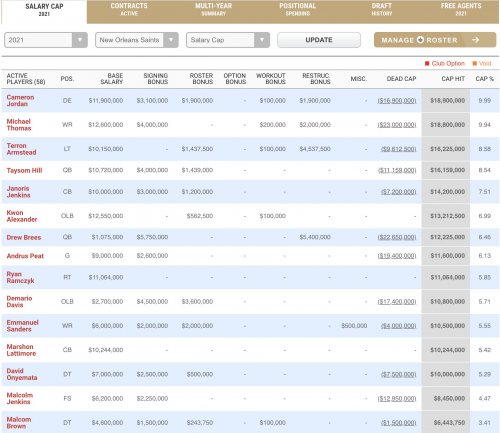Click the Club Option red legend marker

[427, 63]
